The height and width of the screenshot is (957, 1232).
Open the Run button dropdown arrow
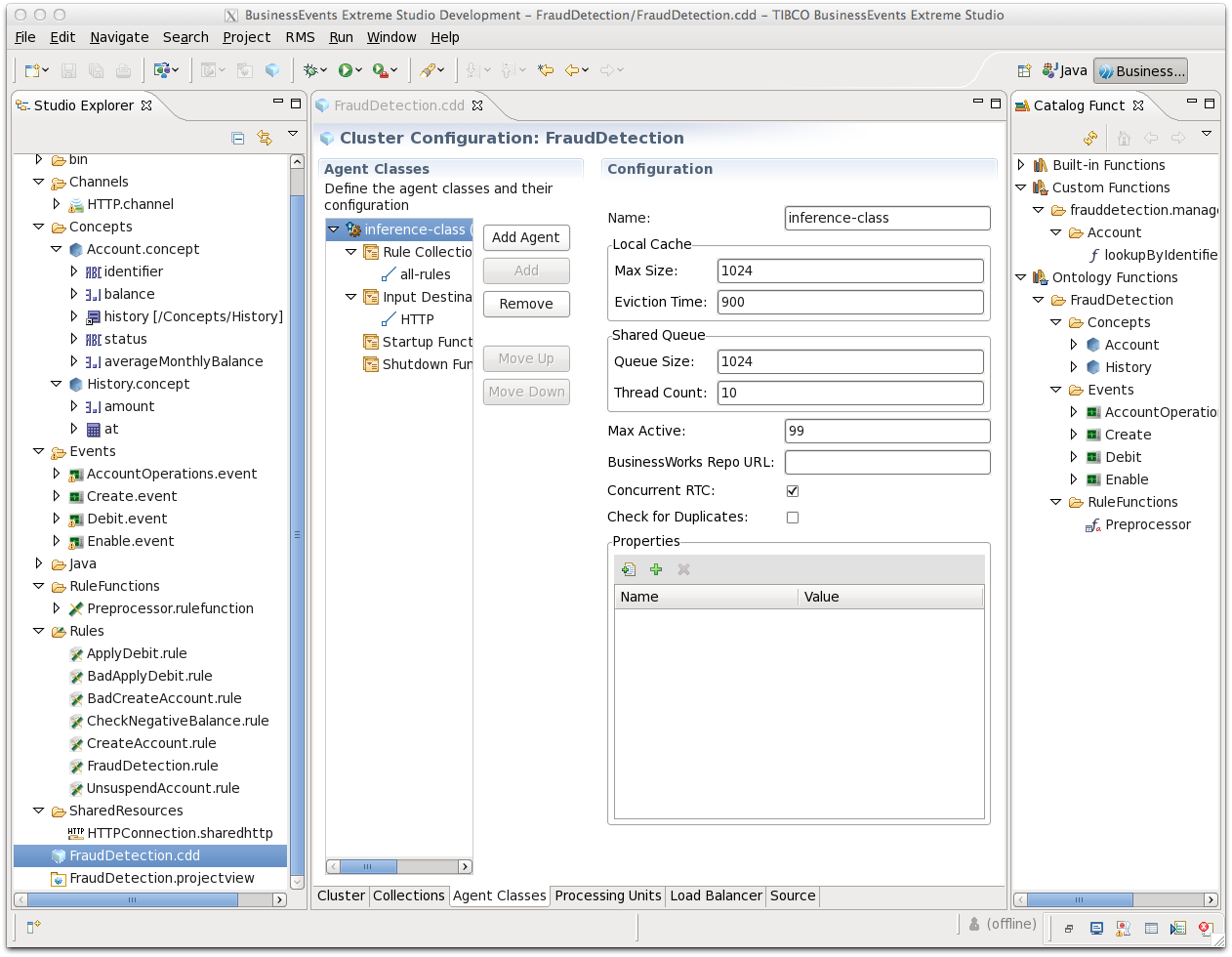tap(359, 70)
